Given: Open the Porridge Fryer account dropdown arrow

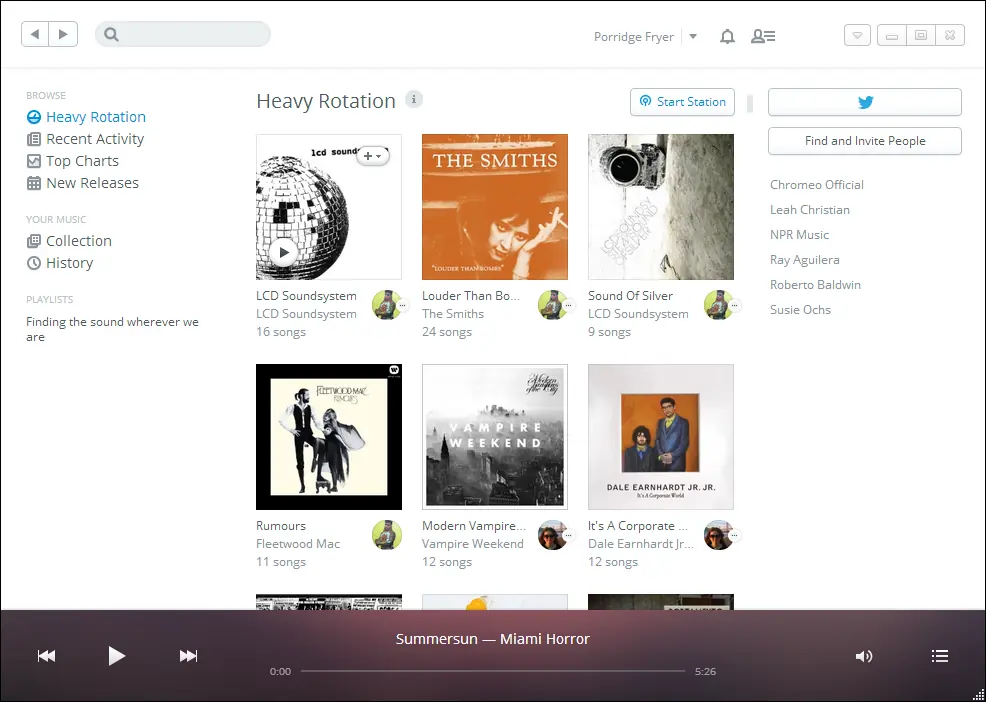Looking at the screenshot, I should [x=693, y=36].
